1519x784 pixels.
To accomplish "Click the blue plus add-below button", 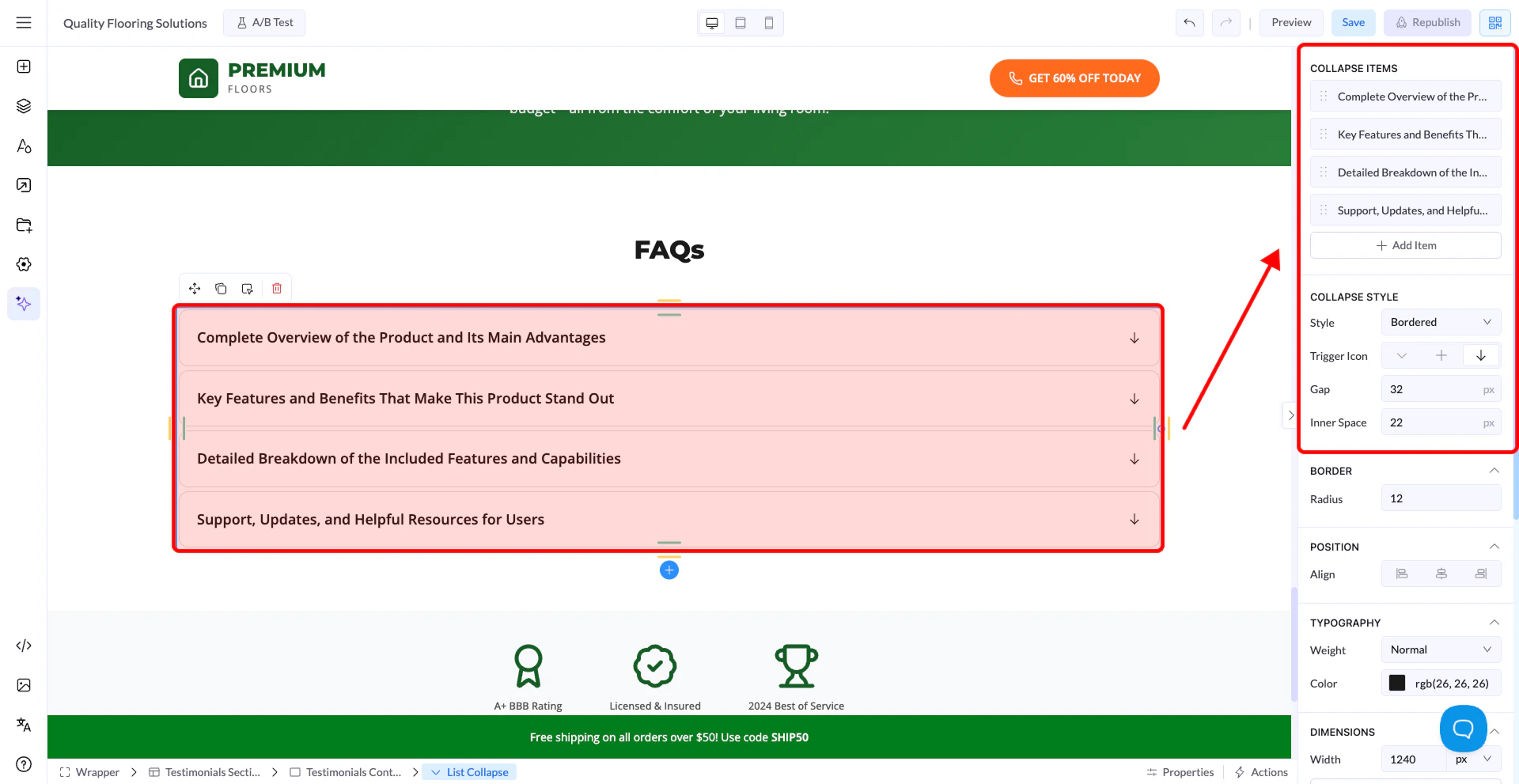I will coord(669,570).
